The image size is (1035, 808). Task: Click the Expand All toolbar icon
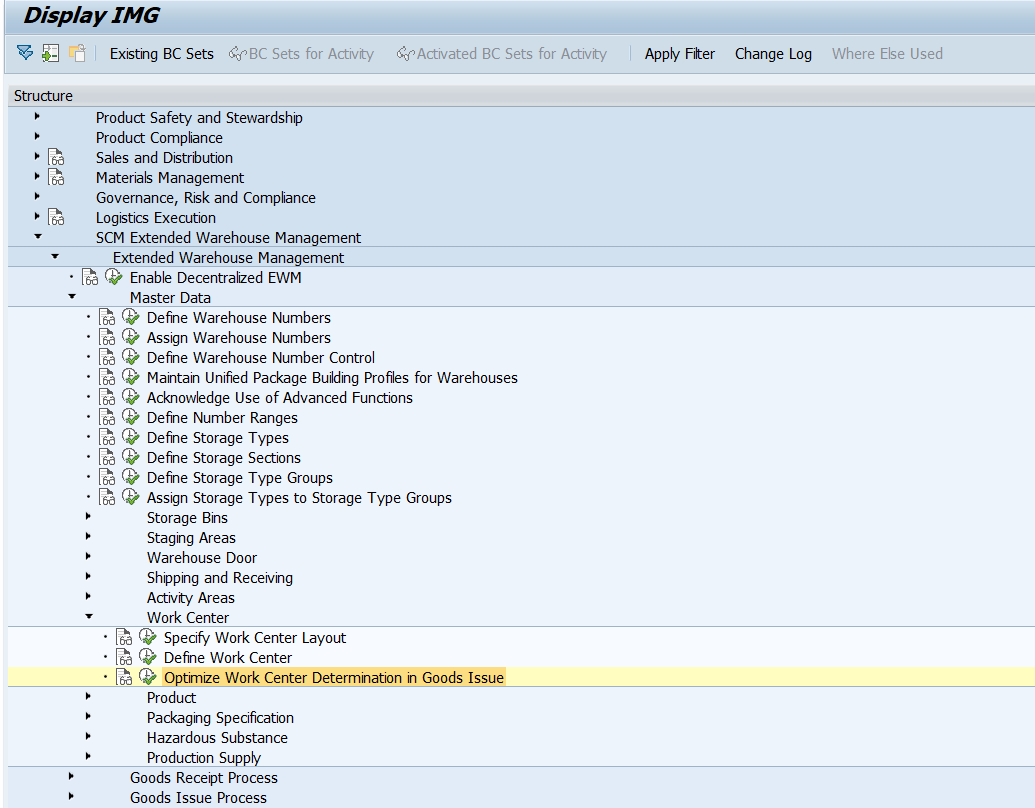[25, 53]
